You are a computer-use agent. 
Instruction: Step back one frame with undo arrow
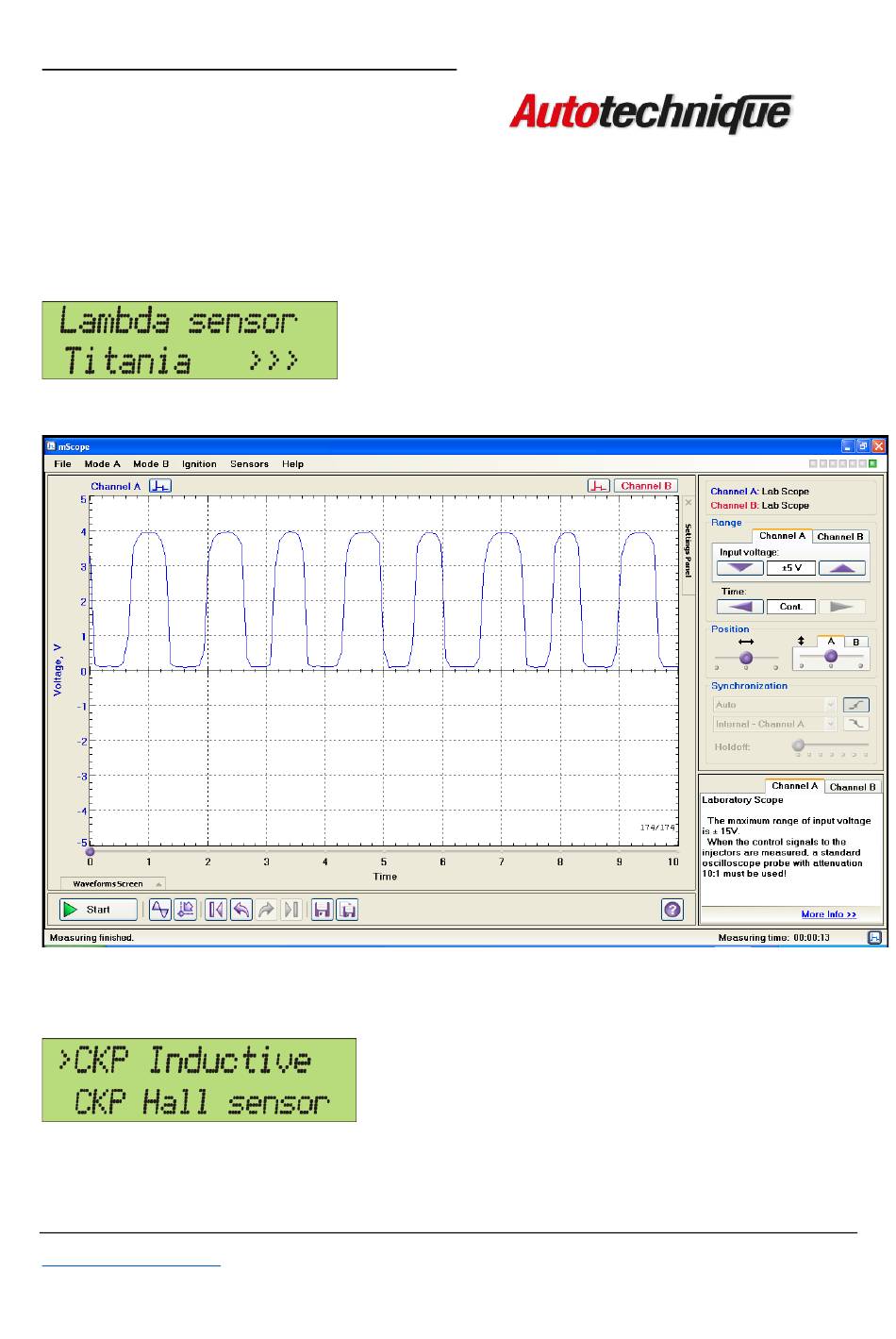[x=241, y=910]
